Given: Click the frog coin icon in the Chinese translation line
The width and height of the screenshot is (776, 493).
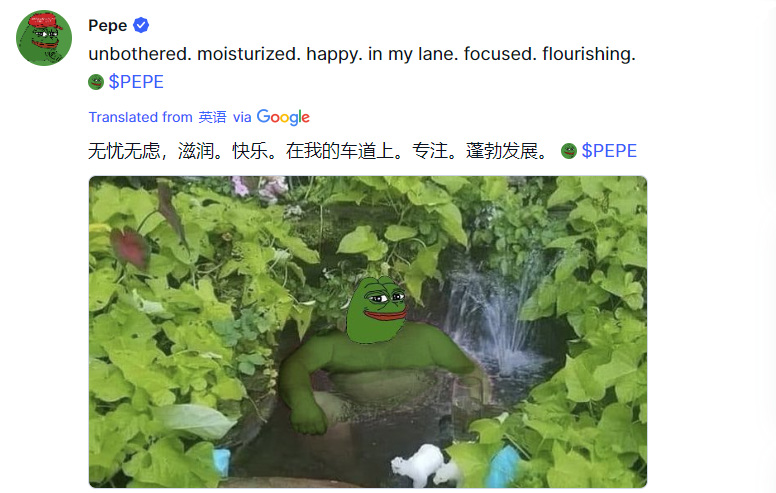Looking at the screenshot, I should 569,151.
